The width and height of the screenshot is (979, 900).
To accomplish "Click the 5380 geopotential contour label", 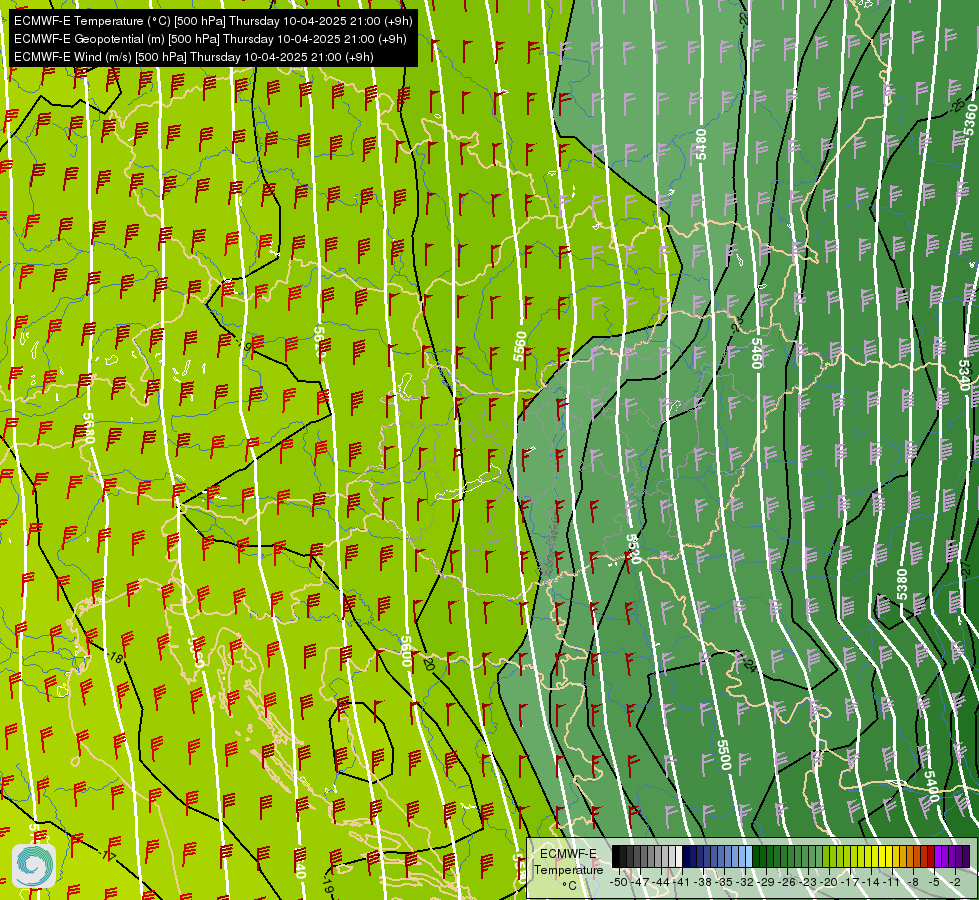I will (902, 584).
